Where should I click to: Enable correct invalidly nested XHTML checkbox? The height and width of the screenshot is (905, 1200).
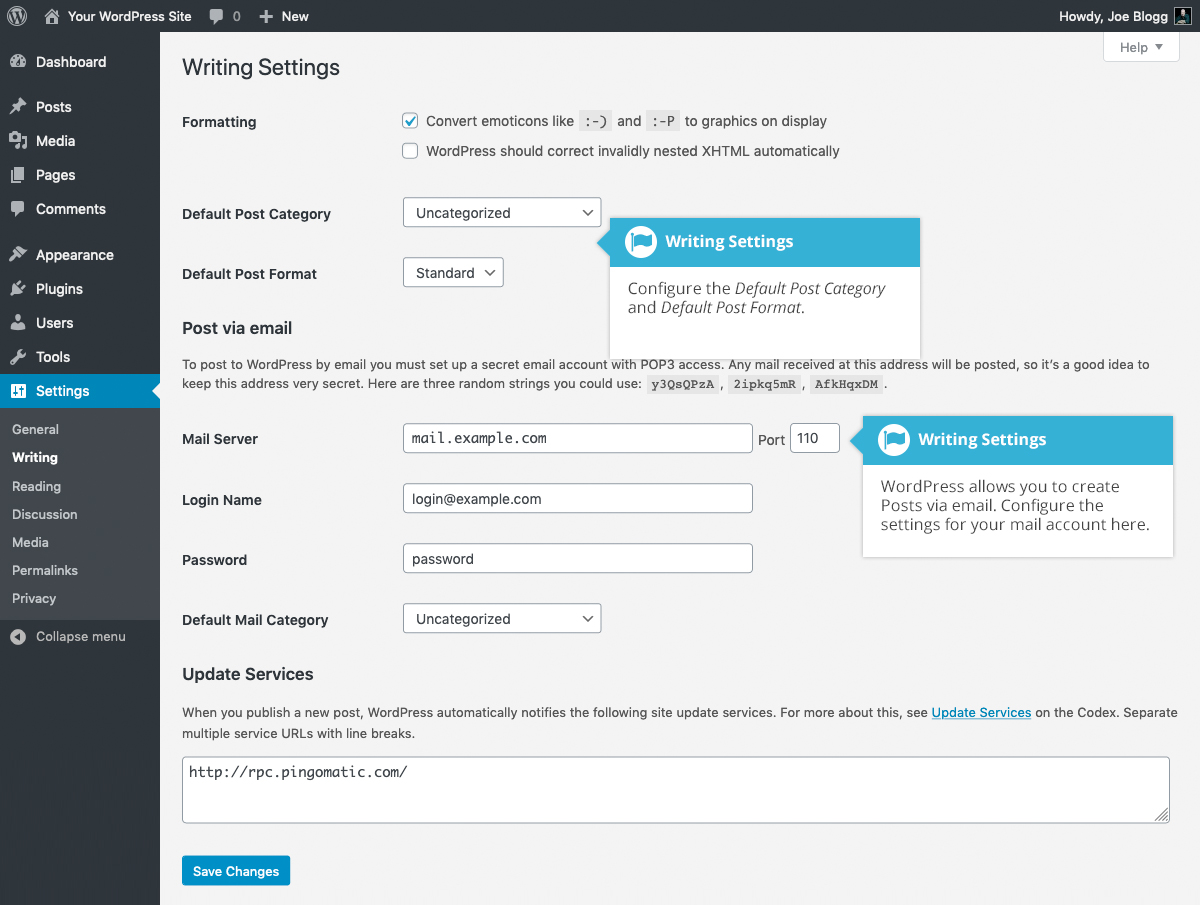(410, 151)
